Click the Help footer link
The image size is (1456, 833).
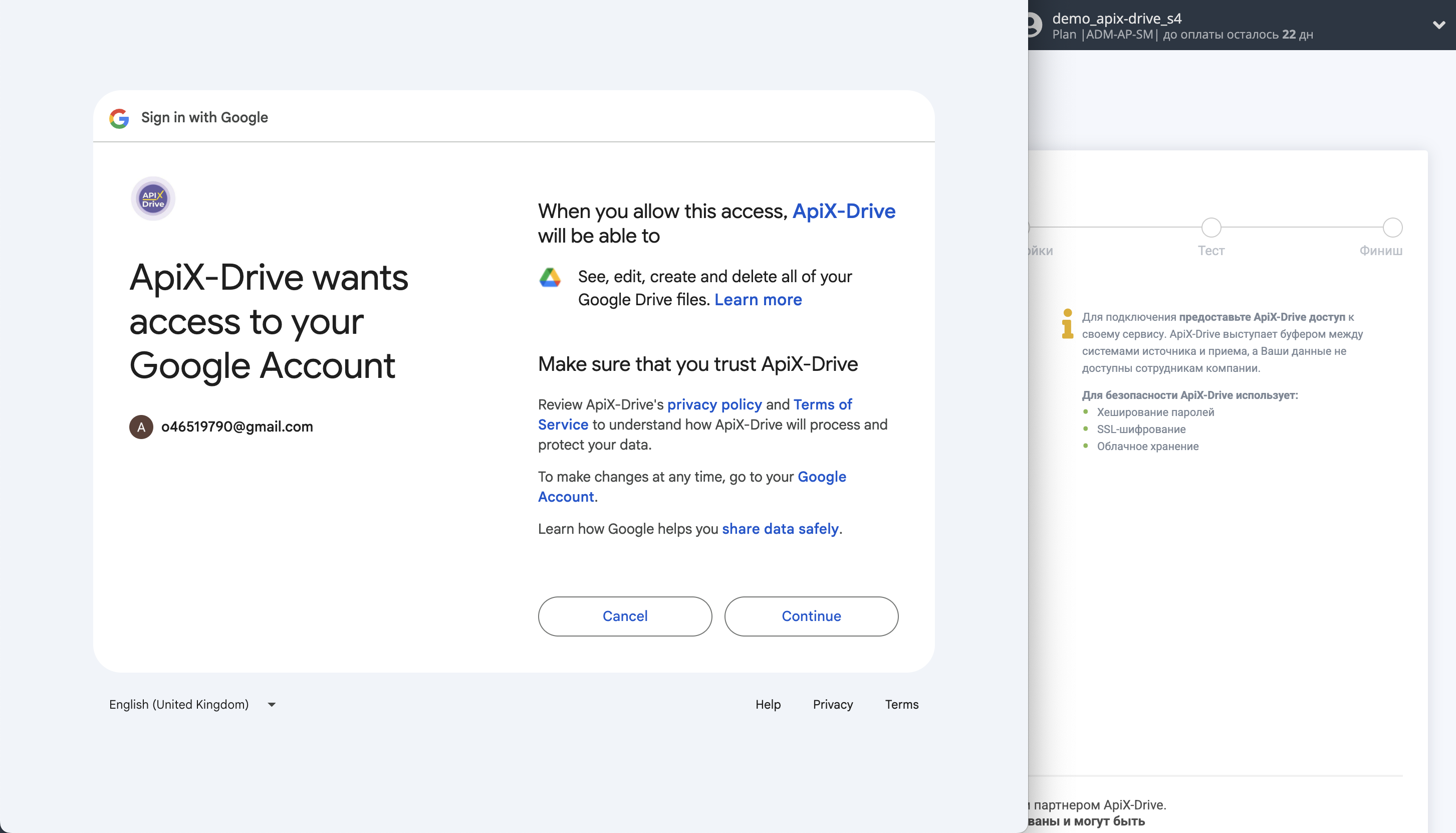[x=768, y=704]
